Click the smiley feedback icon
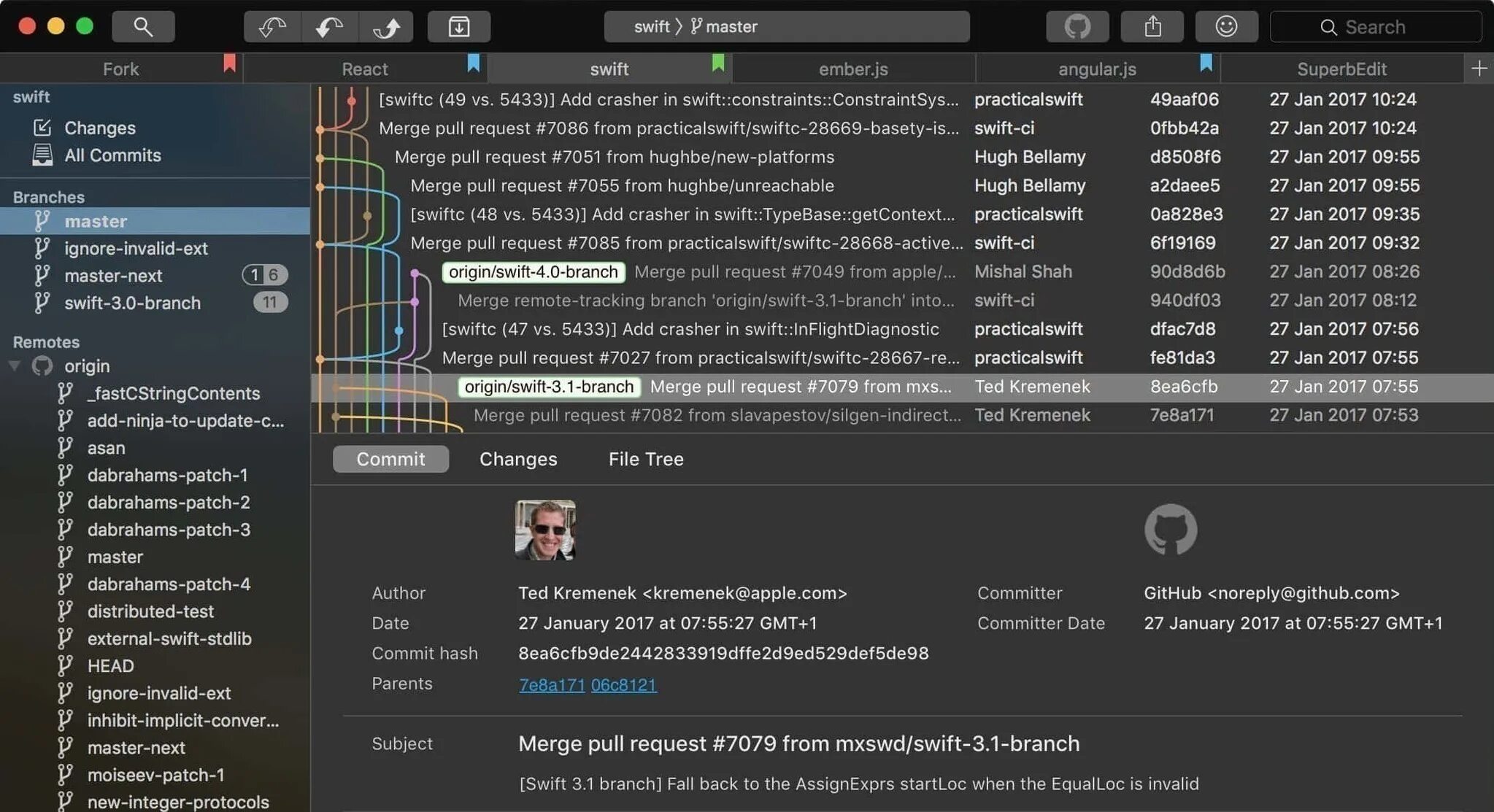The width and height of the screenshot is (1494, 812). (1226, 27)
